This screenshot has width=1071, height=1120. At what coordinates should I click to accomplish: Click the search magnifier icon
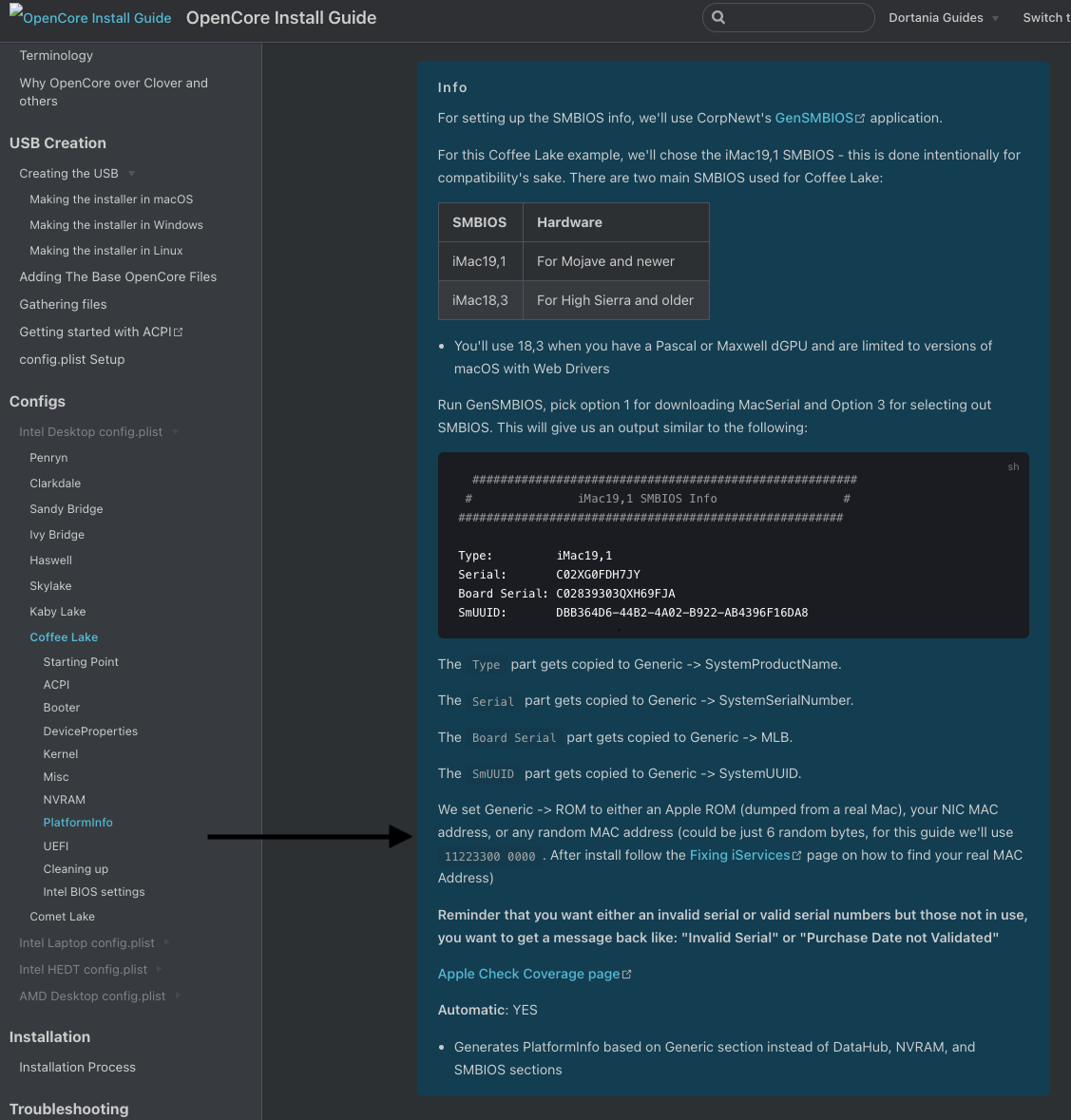point(718,17)
